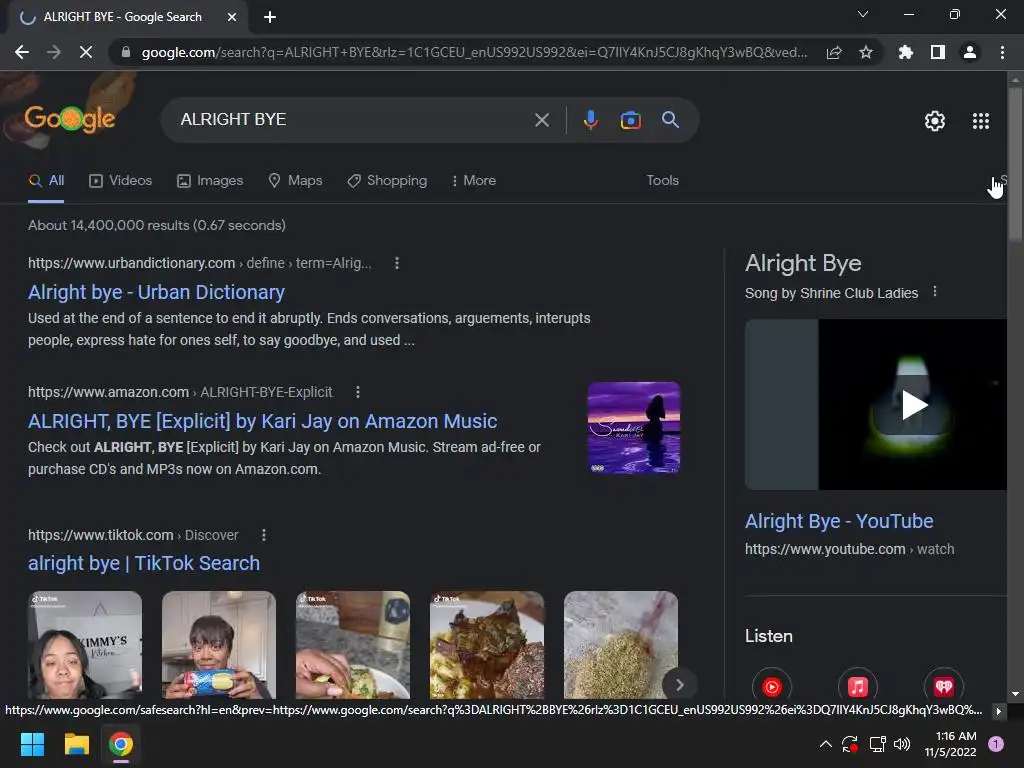Open YouTube Music listen icon
Image resolution: width=1024 pixels, height=768 pixels.
[772, 686]
